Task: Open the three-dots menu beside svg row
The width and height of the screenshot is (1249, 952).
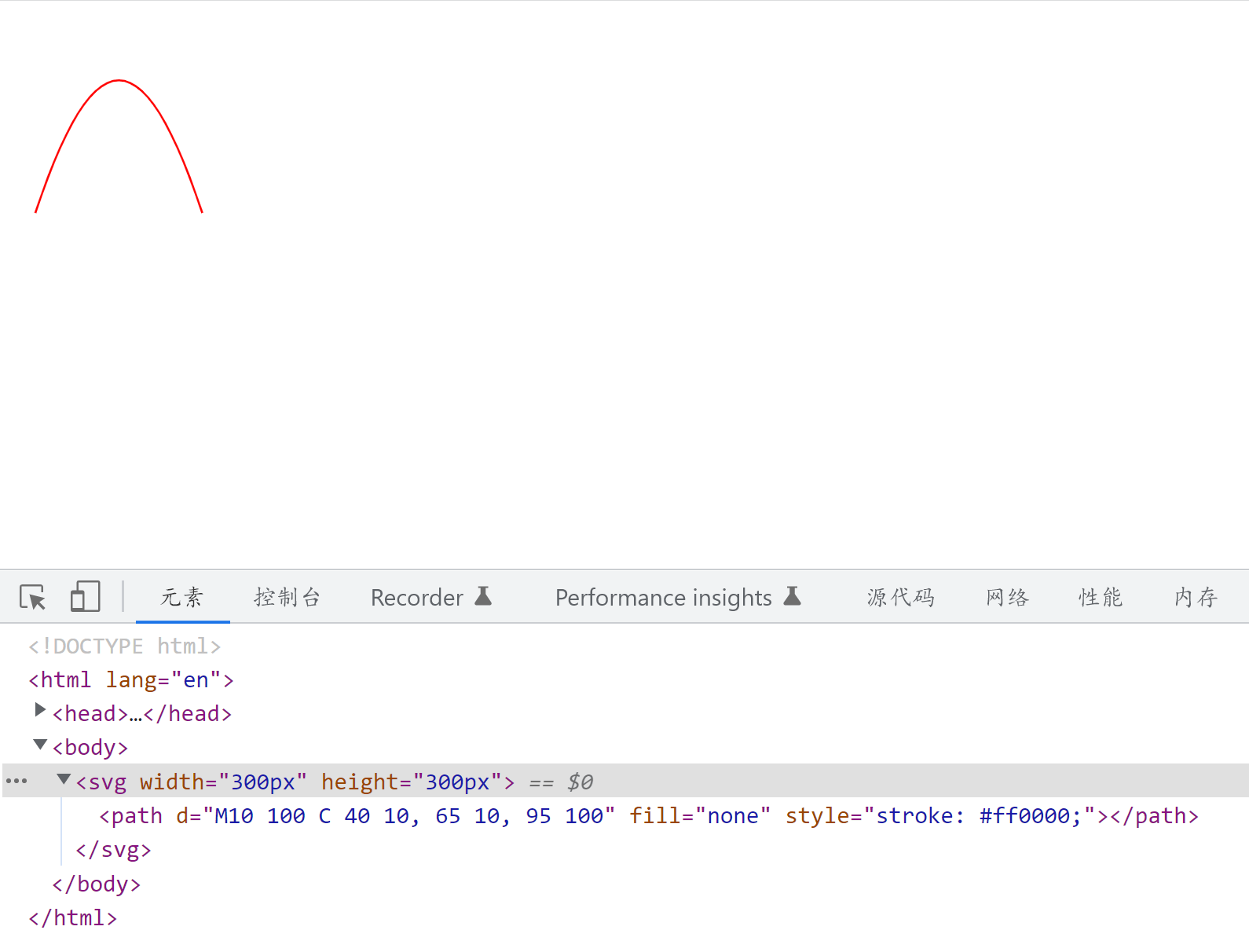Action: pos(16,781)
